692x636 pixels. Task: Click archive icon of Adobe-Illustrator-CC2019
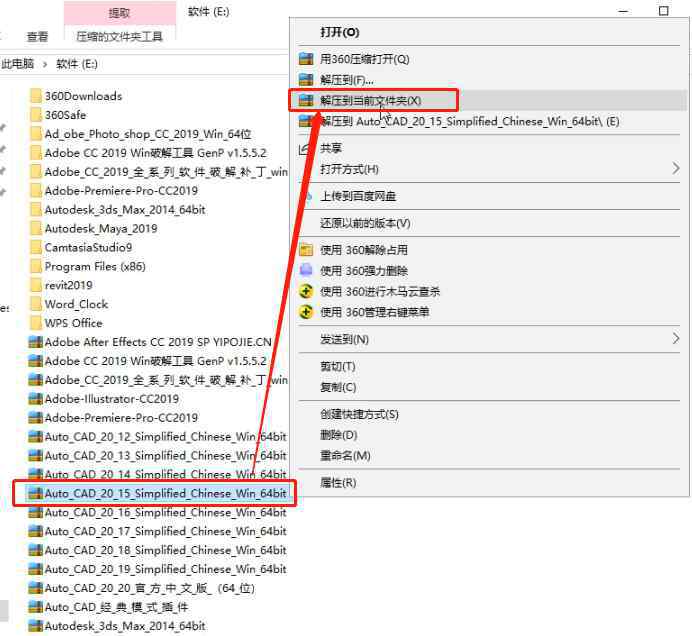(35, 399)
